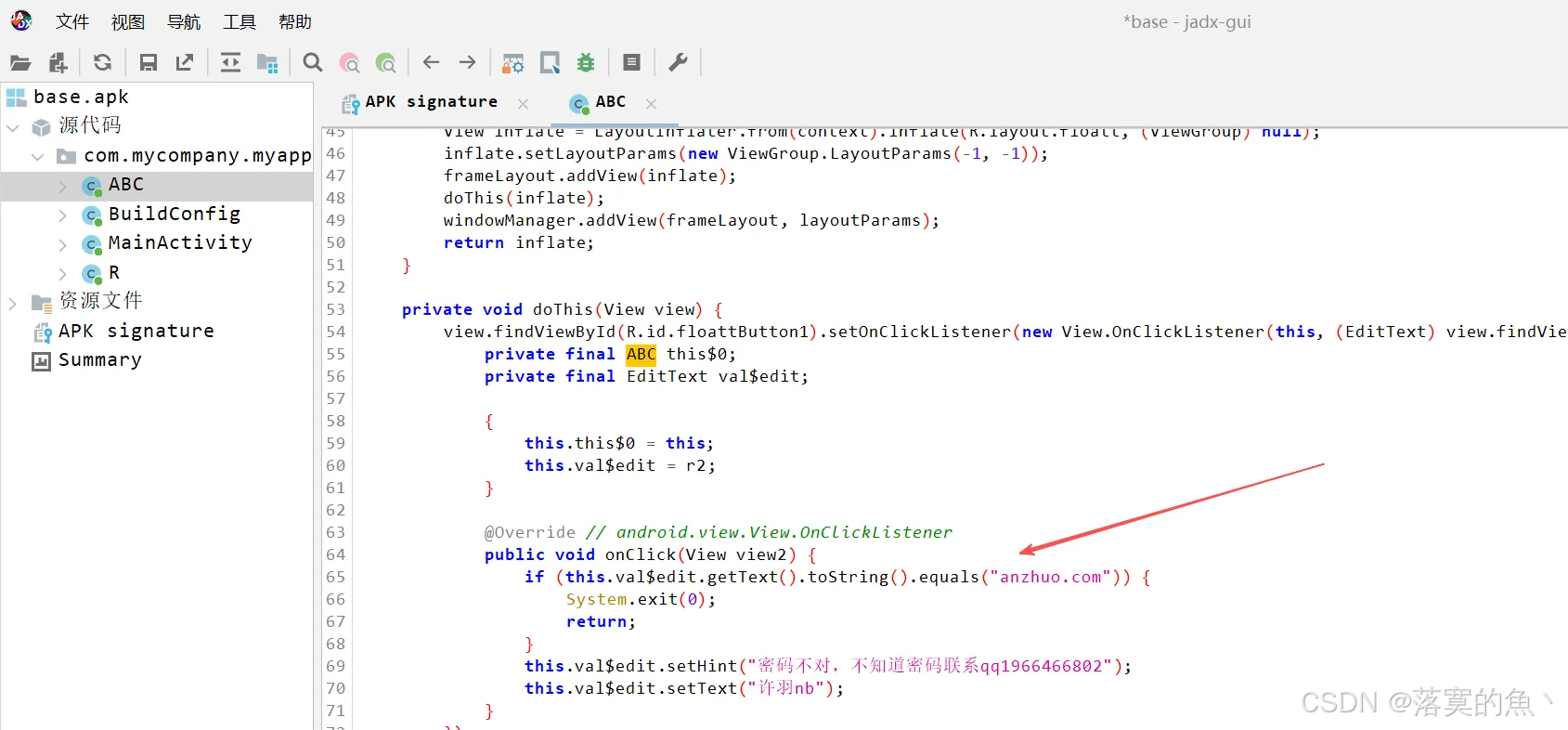Select base.apk root in the tree
Screen dimensions: 1568x730
pyautogui.click(x=81, y=97)
